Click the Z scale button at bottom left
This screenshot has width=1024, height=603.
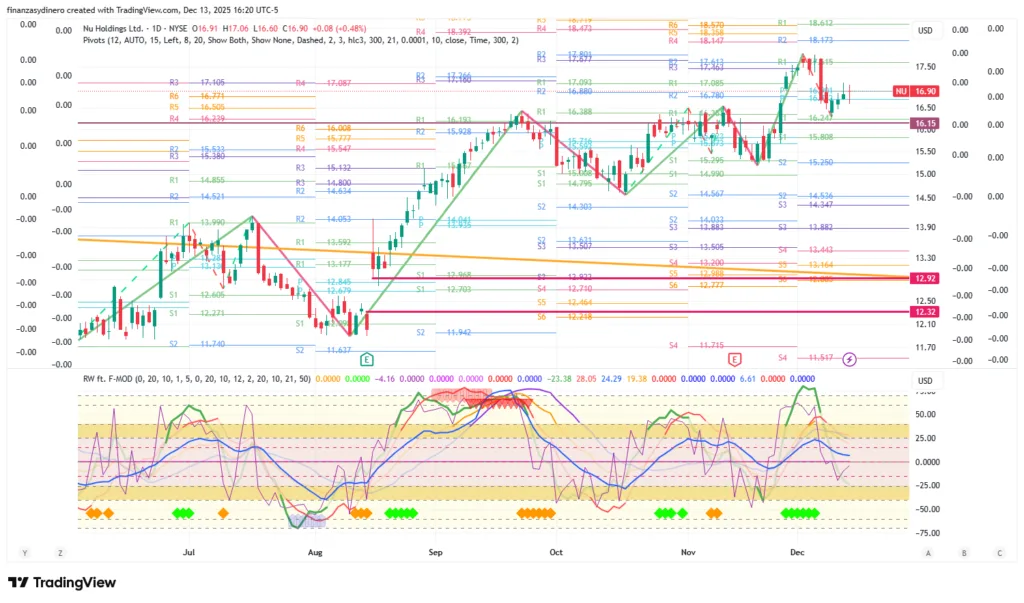[x=60, y=552]
